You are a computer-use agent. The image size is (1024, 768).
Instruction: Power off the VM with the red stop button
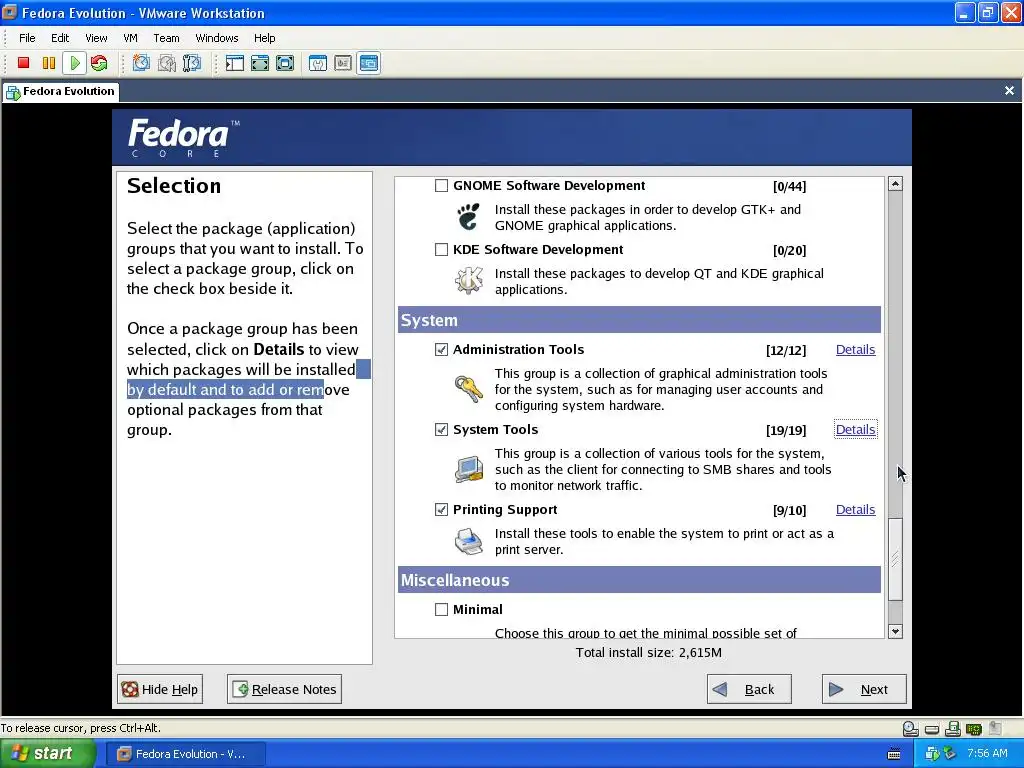click(24, 63)
